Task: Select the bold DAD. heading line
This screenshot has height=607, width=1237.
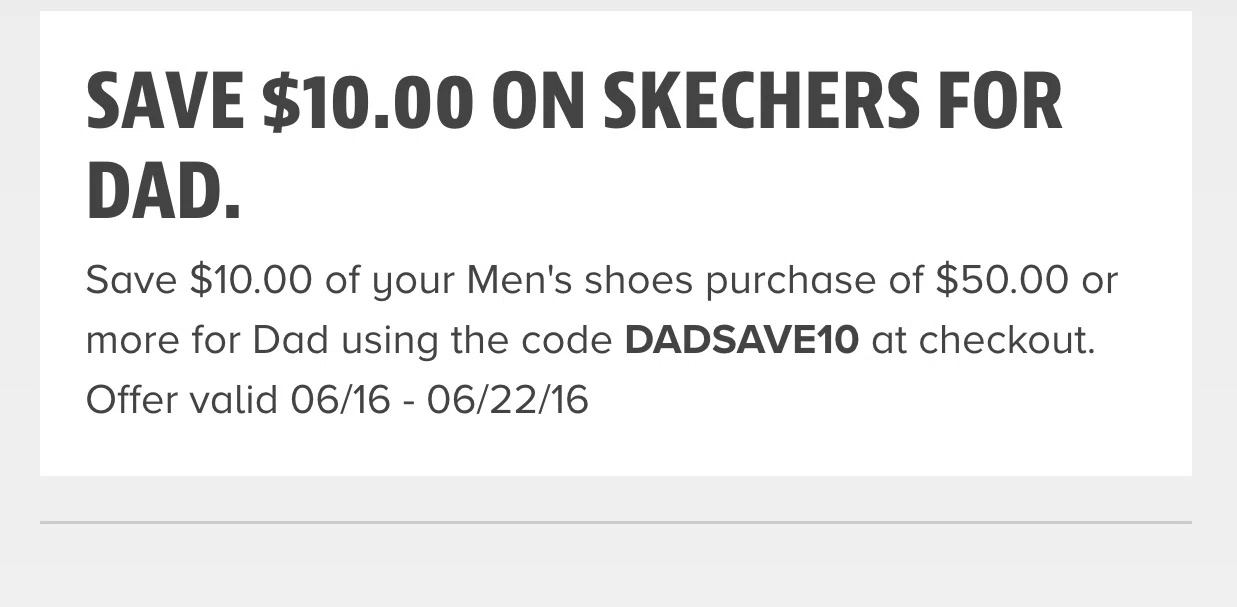Action: pos(164,190)
